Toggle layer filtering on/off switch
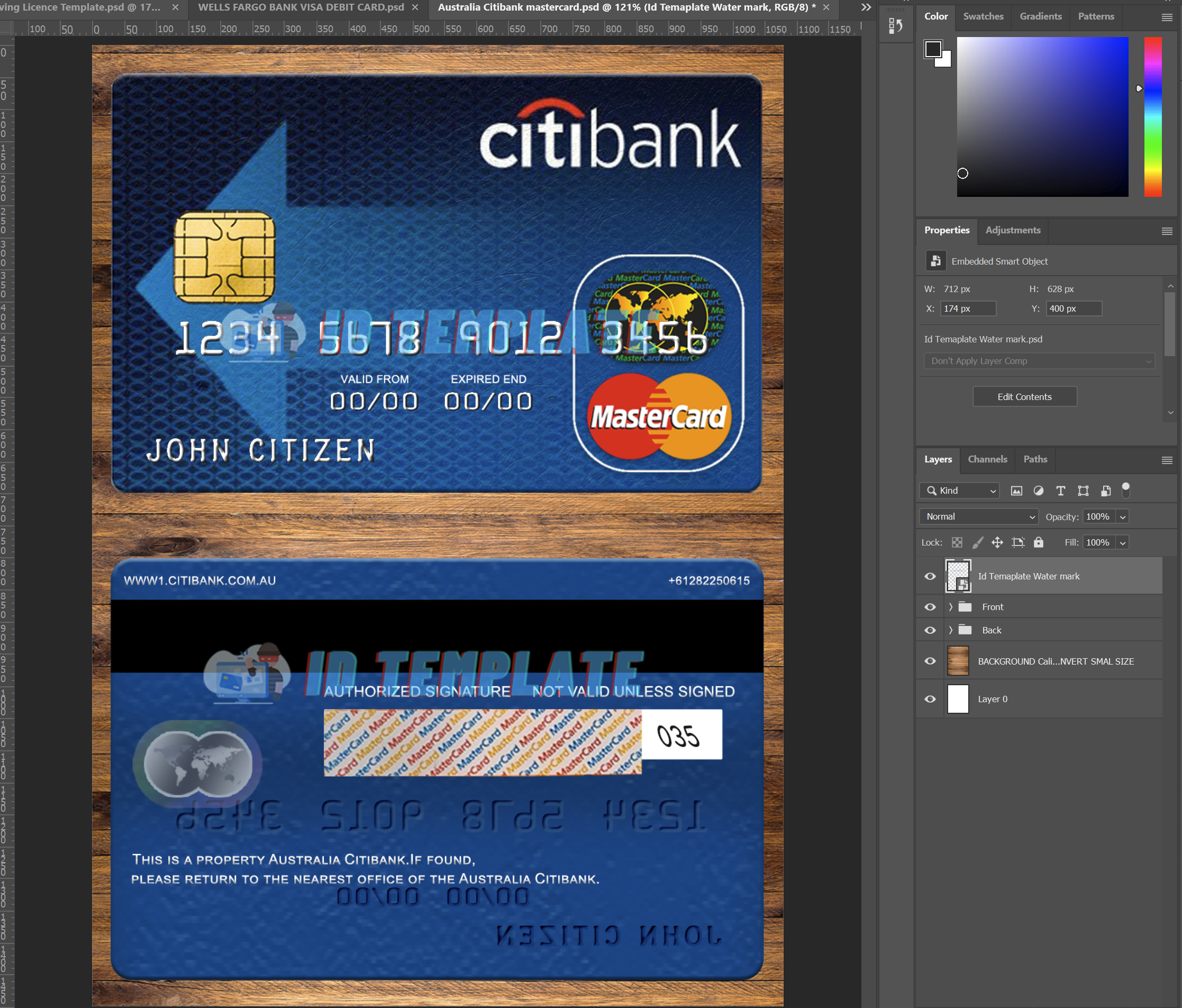1182x1008 pixels. click(1125, 490)
